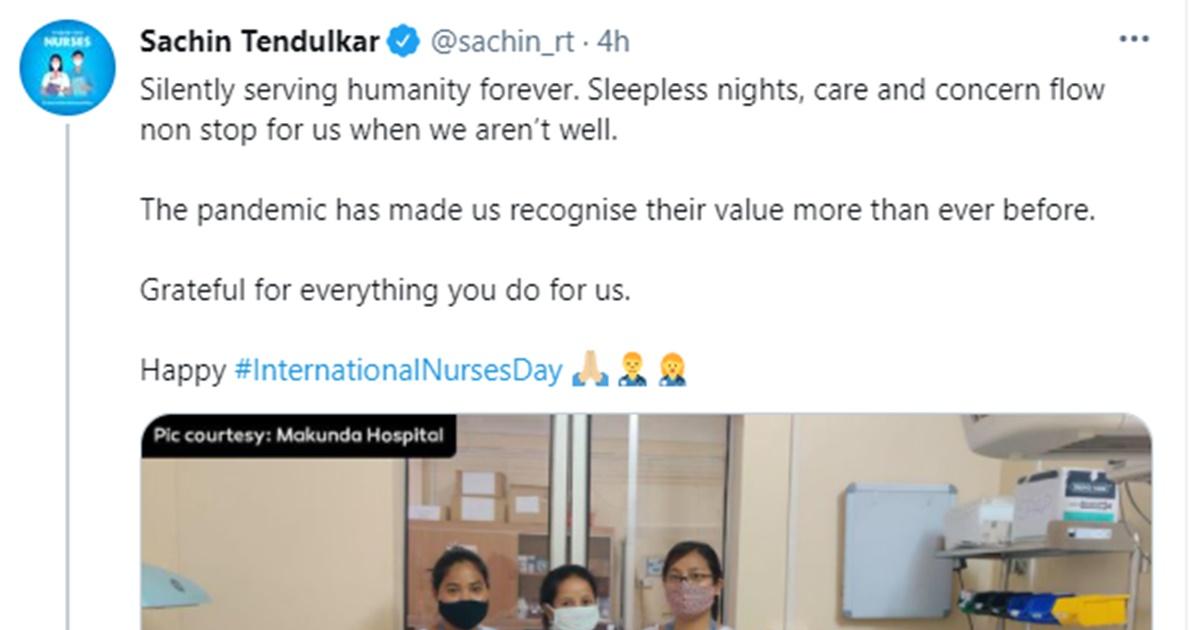Click the whiteboard in the photo
The height and width of the screenshot is (630, 1200).
[899, 550]
